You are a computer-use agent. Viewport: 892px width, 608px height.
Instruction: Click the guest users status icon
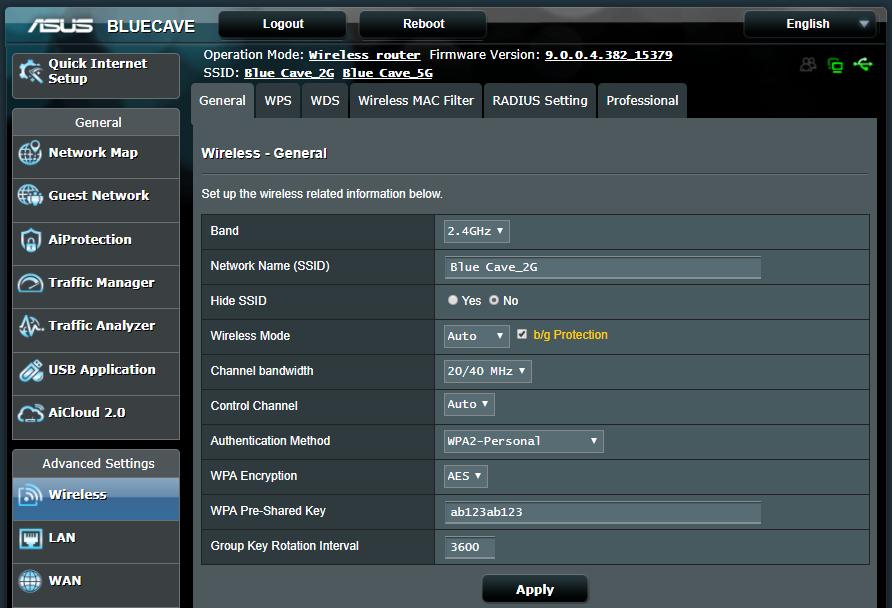click(808, 65)
